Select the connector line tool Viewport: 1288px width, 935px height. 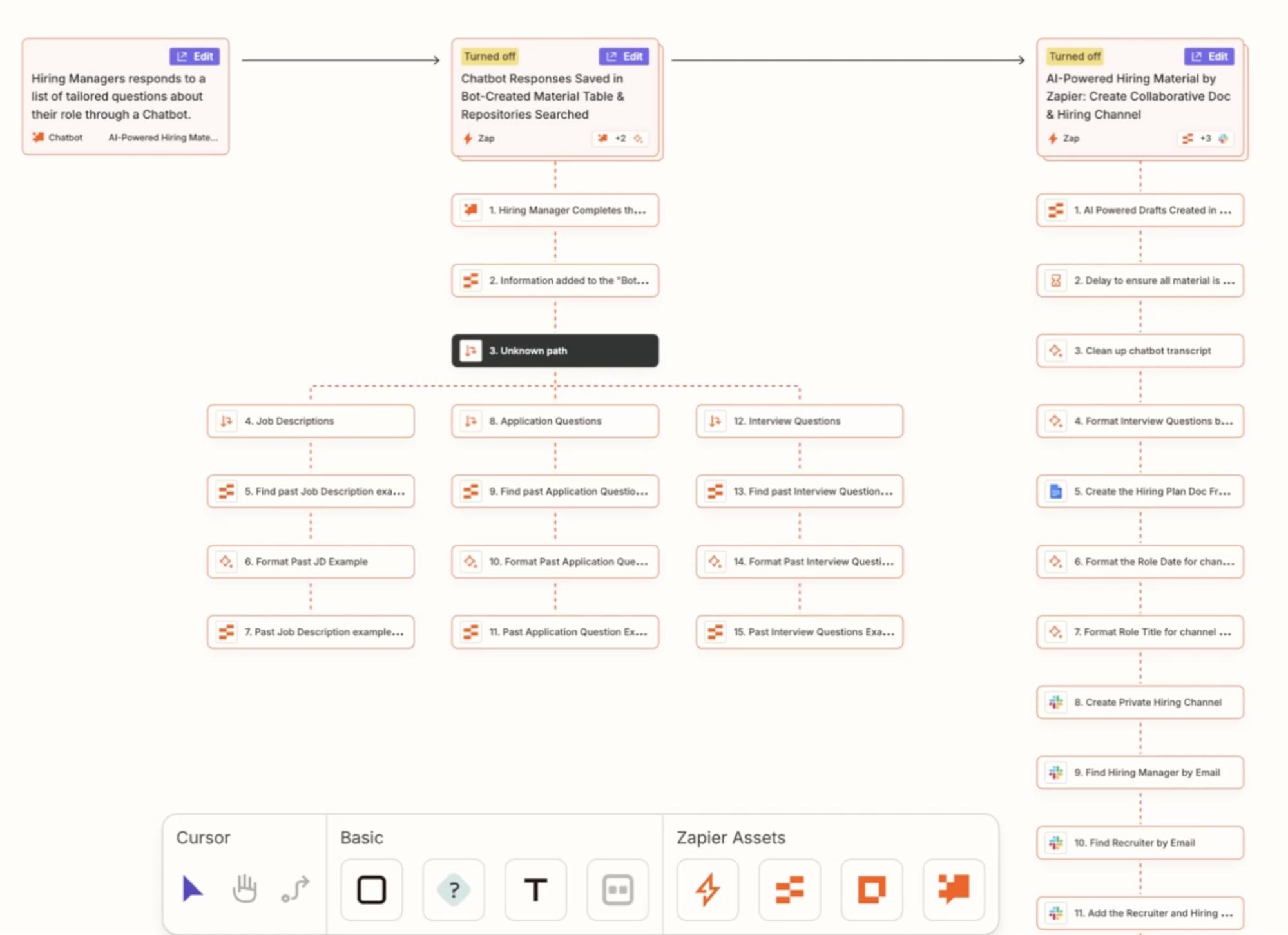[x=294, y=890]
